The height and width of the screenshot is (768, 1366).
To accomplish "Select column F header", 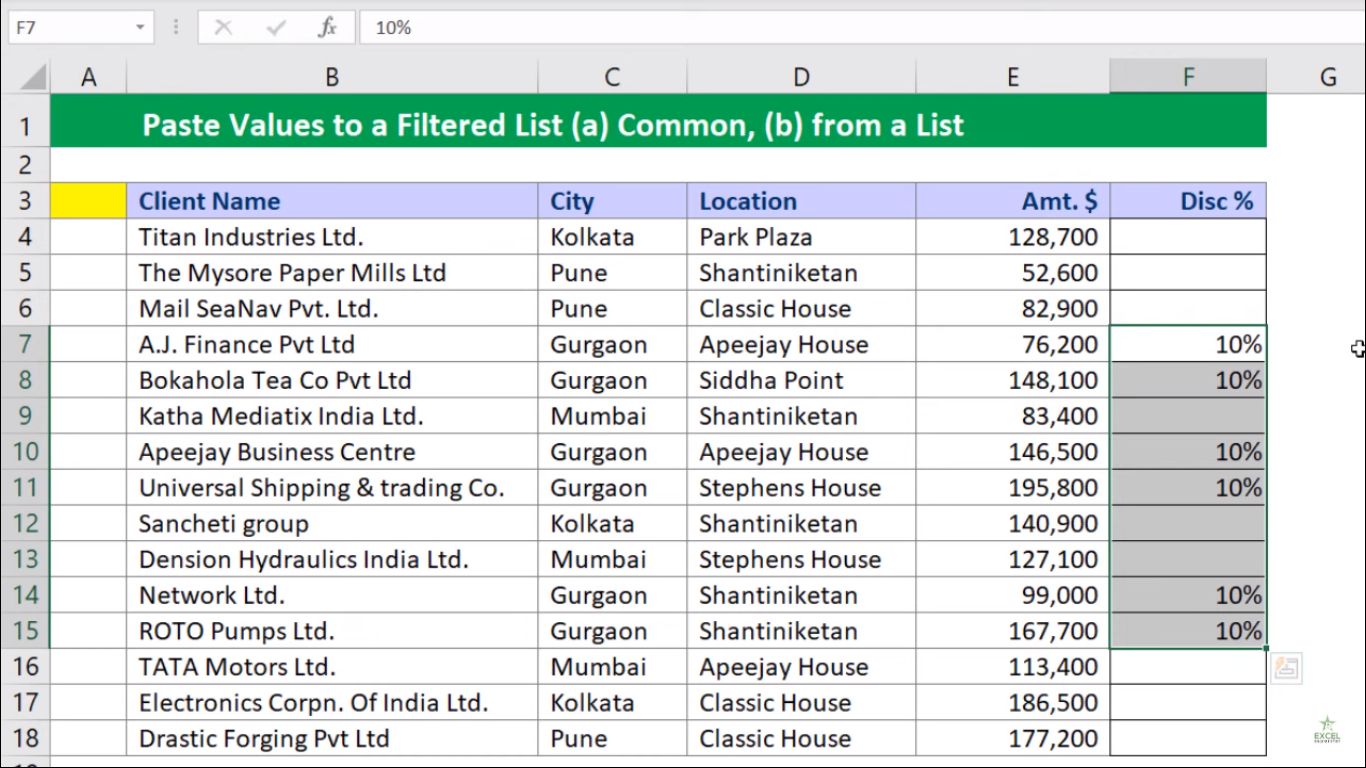I will point(1188,76).
